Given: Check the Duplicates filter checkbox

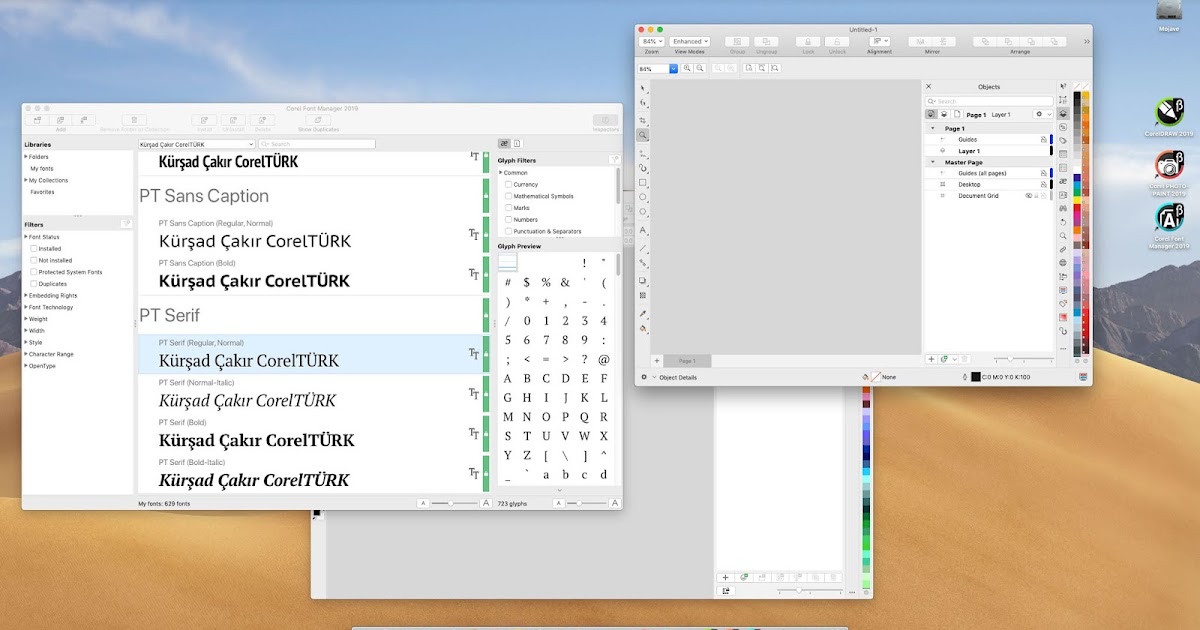Looking at the screenshot, I should [x=34, y=284].
